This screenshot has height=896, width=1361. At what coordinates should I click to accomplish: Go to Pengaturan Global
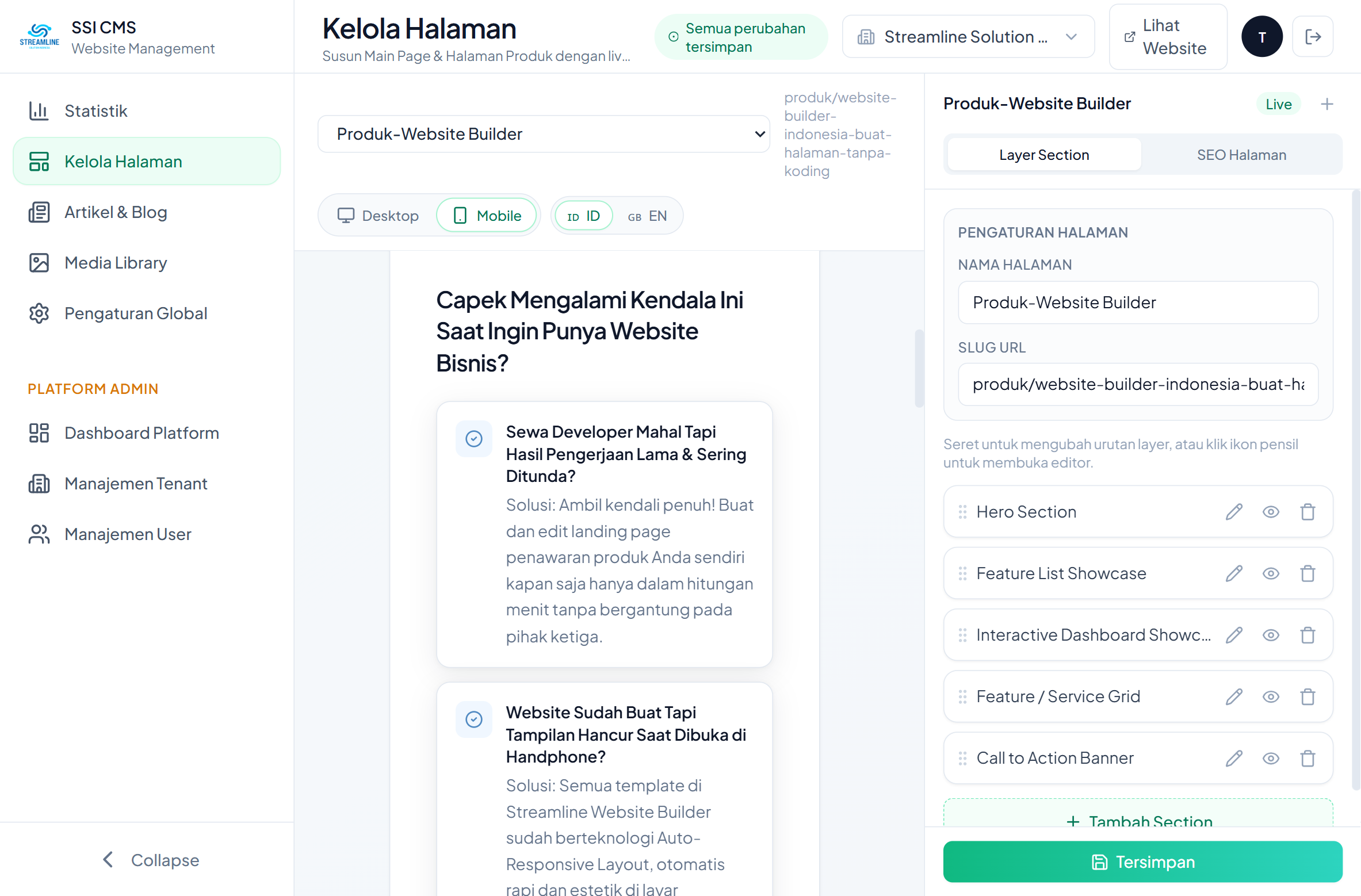tap(147, 313)
